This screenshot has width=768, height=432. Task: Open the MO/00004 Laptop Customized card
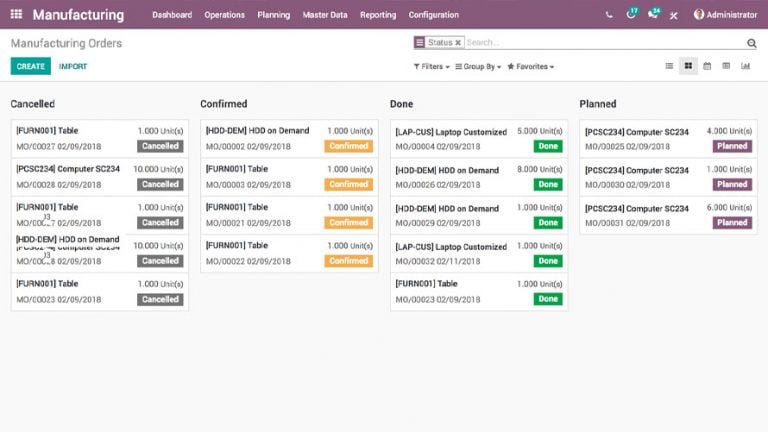click(x=479, y=139)
